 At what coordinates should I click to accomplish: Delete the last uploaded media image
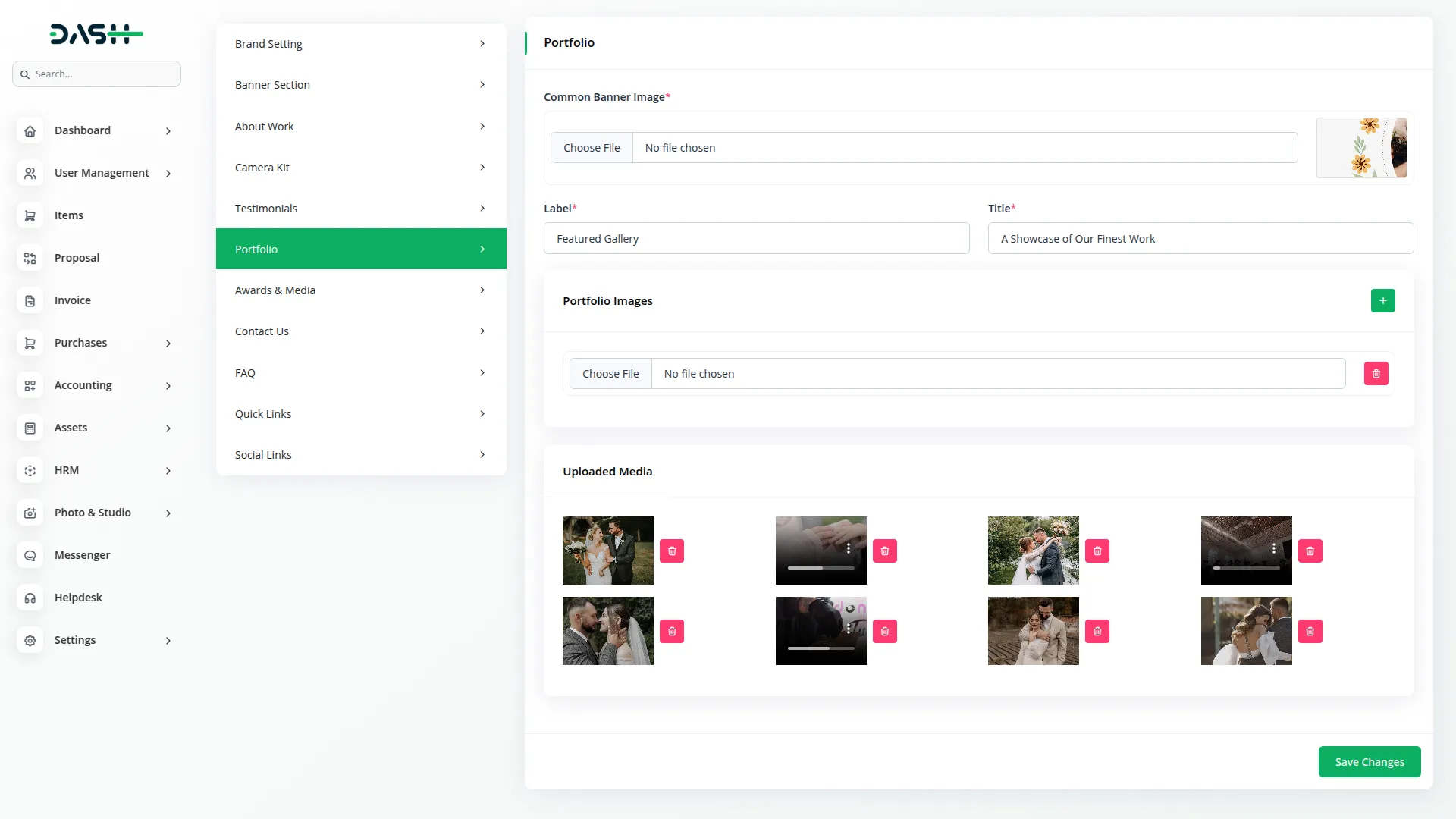[x=1310, y=632]
